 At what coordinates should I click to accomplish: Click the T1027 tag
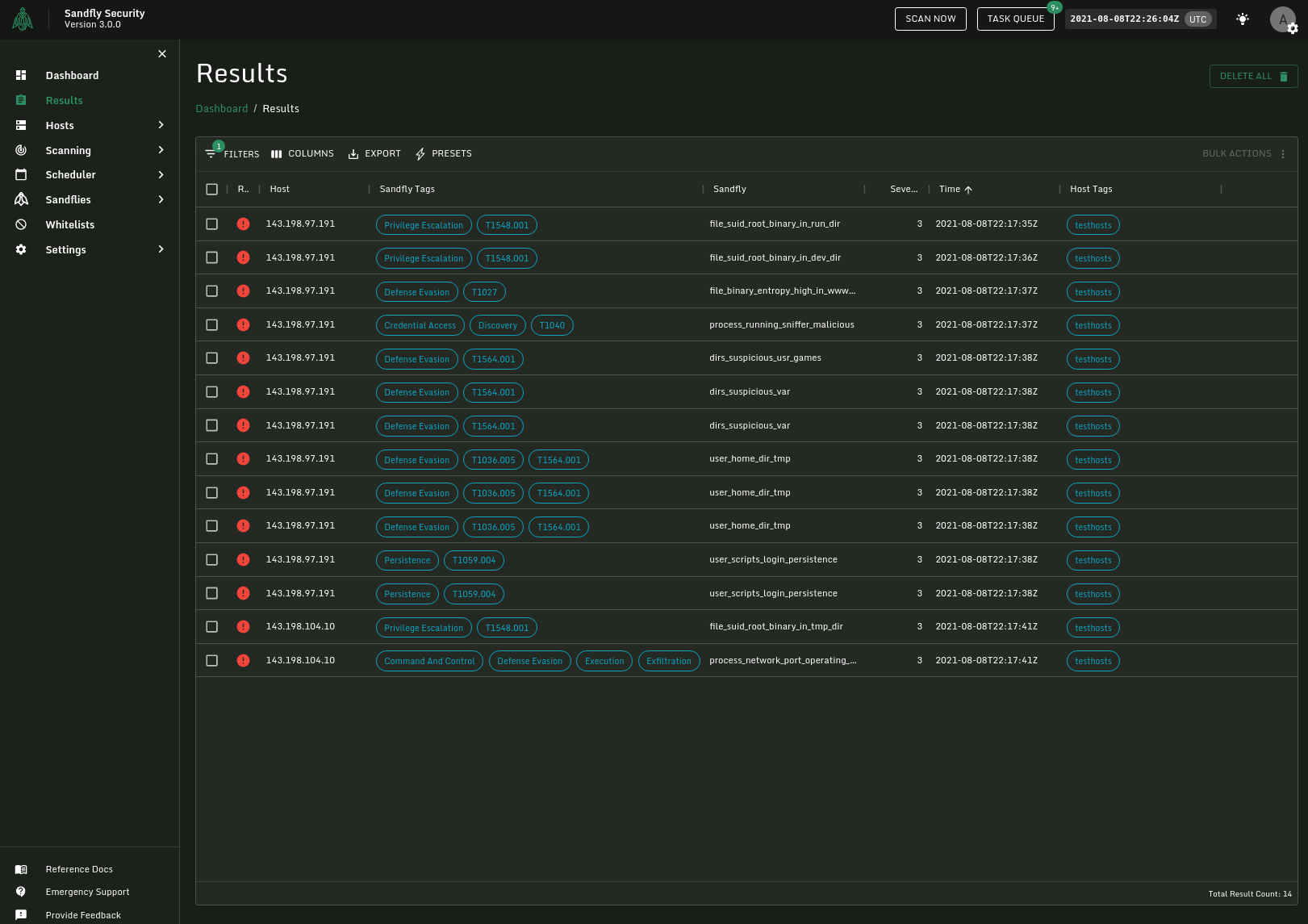tap(484, 293)
